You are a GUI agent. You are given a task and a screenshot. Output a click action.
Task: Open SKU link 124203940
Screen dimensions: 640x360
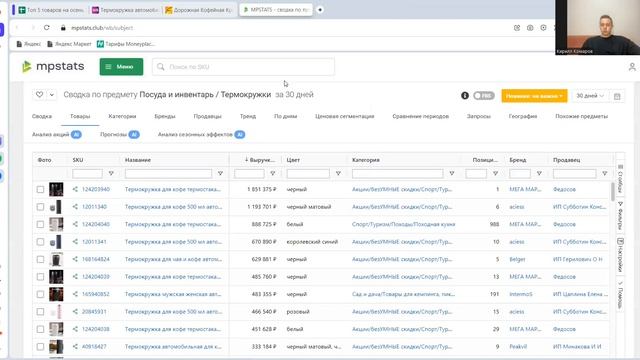point(96,189)
